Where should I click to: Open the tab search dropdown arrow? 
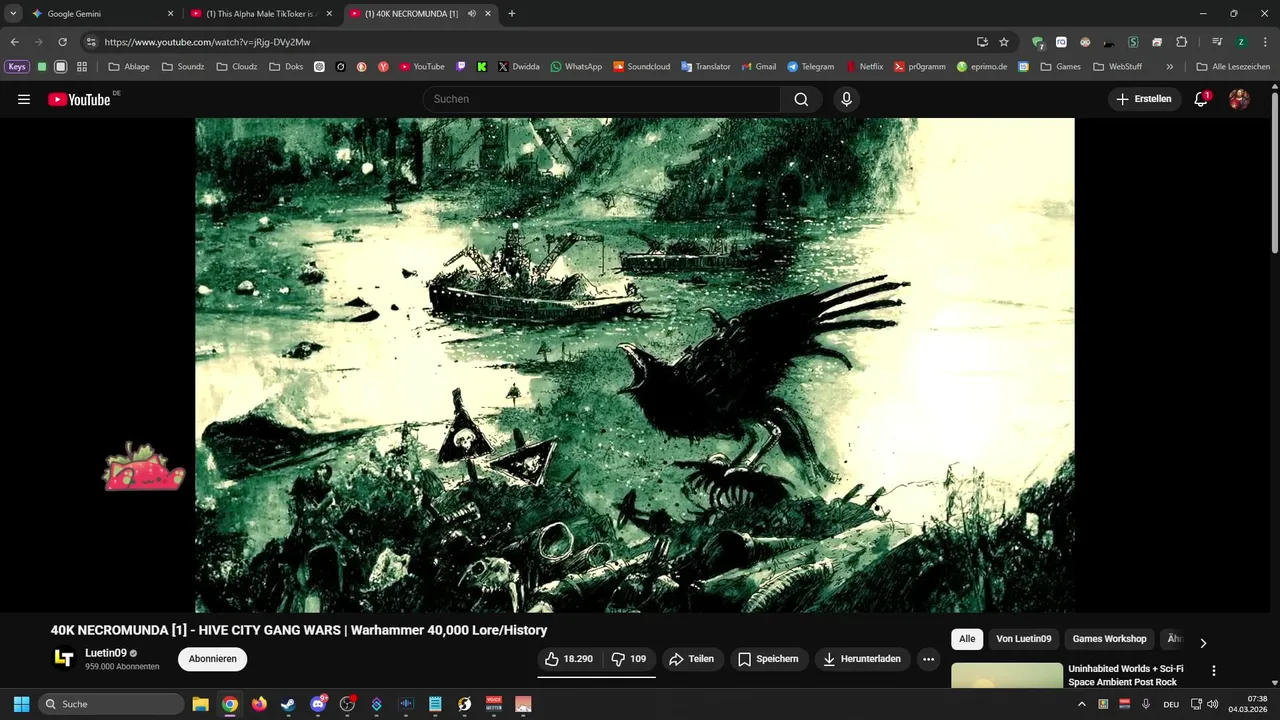pos(13,14)
